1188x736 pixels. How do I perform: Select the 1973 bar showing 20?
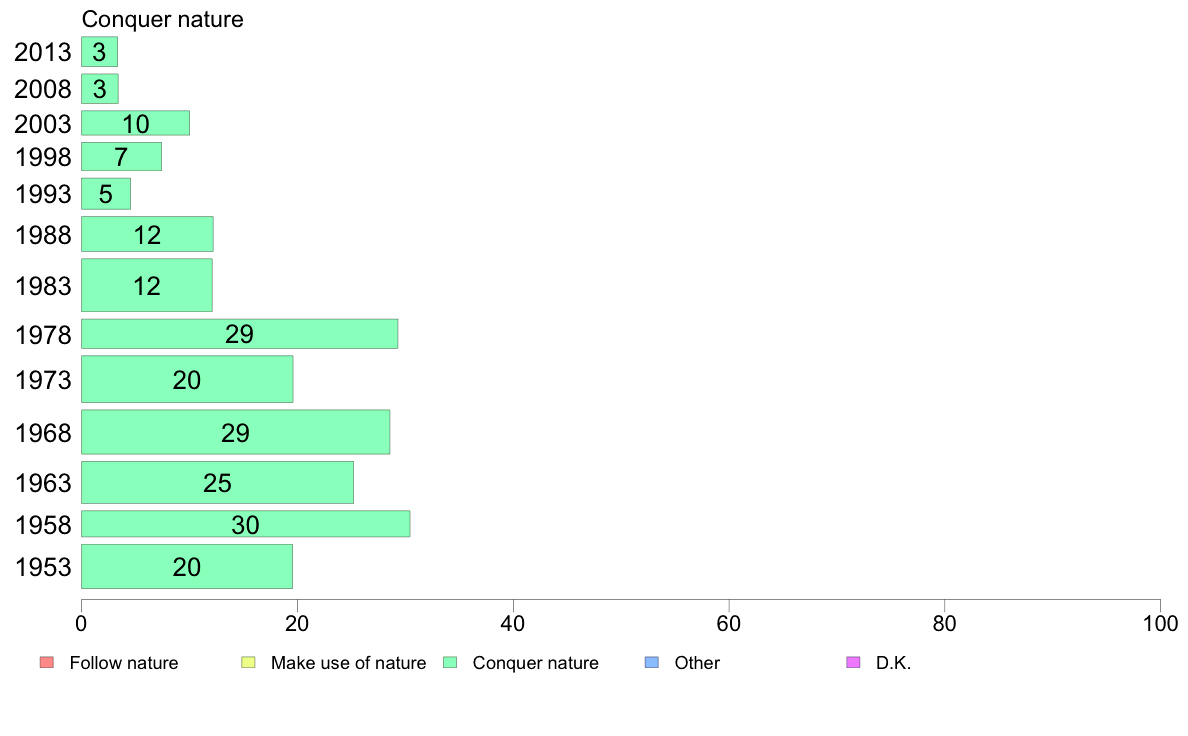pos(187,379)
